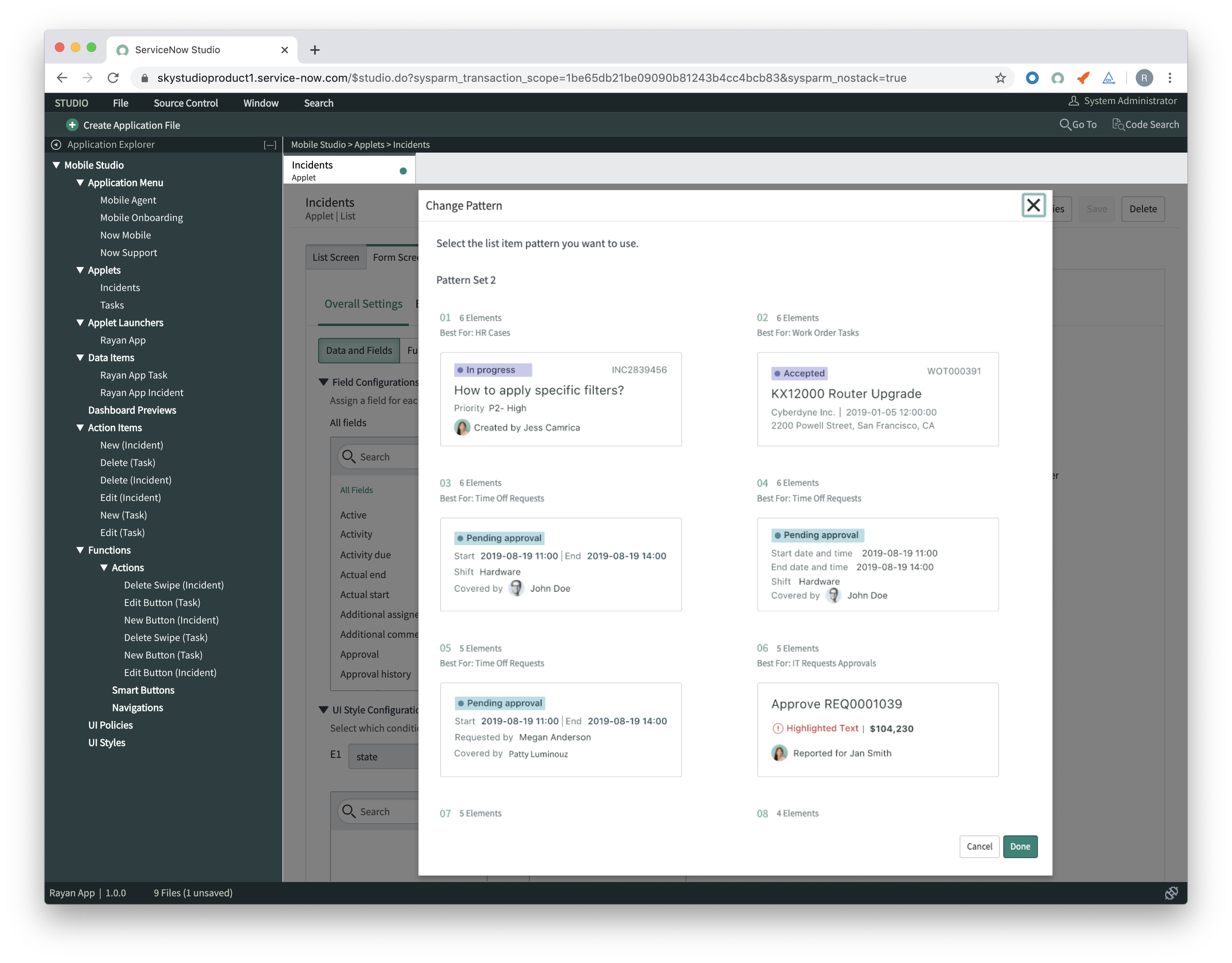Click Cancel in the Change Pattern dialog
Viewport: 1232px width, 963px height.
pyautogui.click(x=979, y=846)
